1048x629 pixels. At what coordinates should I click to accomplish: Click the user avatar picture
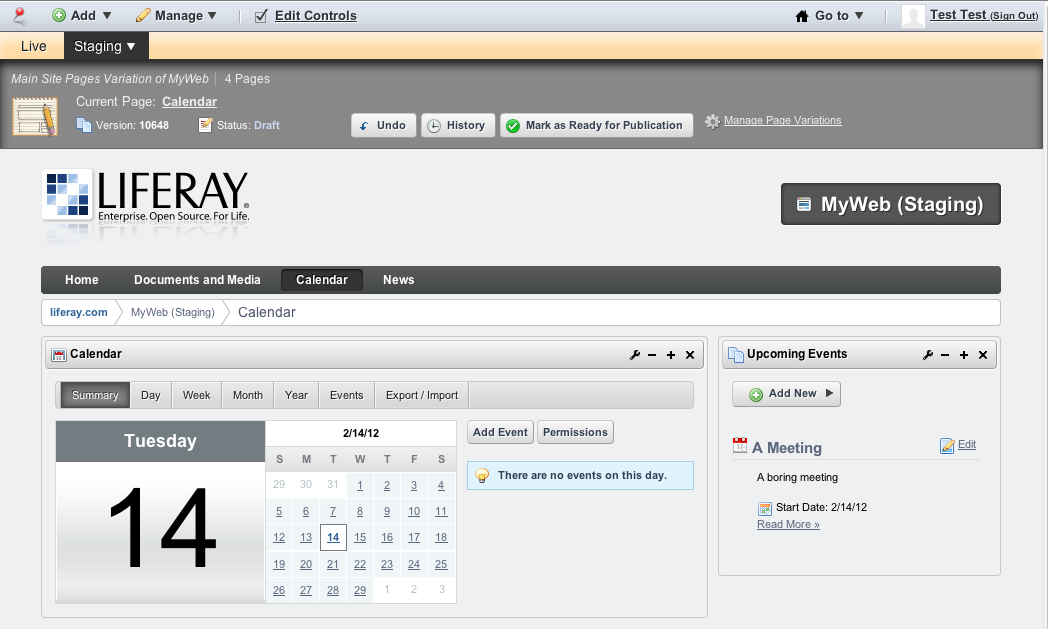[913, 15]
